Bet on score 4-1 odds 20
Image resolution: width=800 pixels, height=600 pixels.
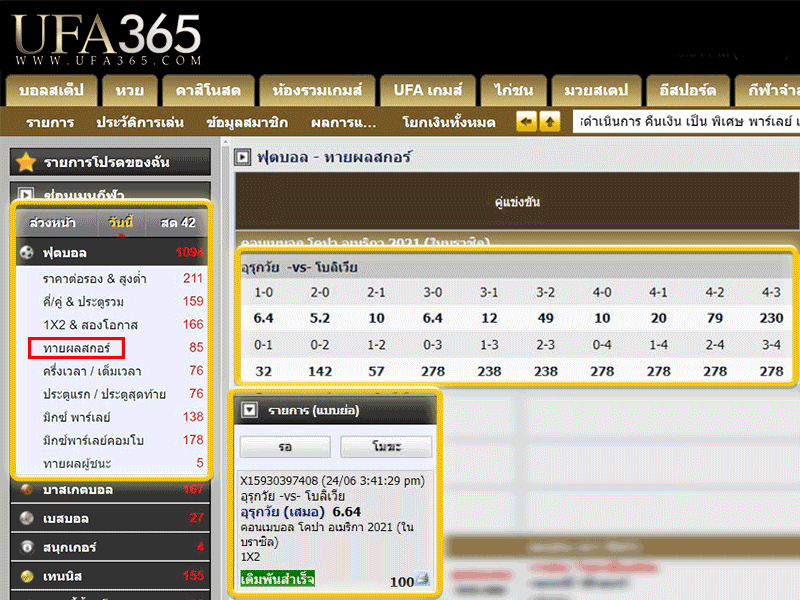(659, 318)
